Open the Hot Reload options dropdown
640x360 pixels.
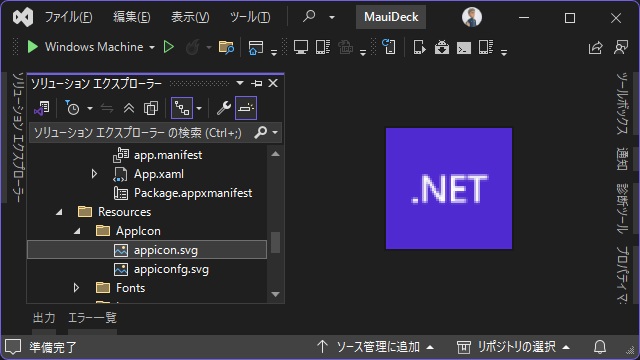(x=209, y=47)
